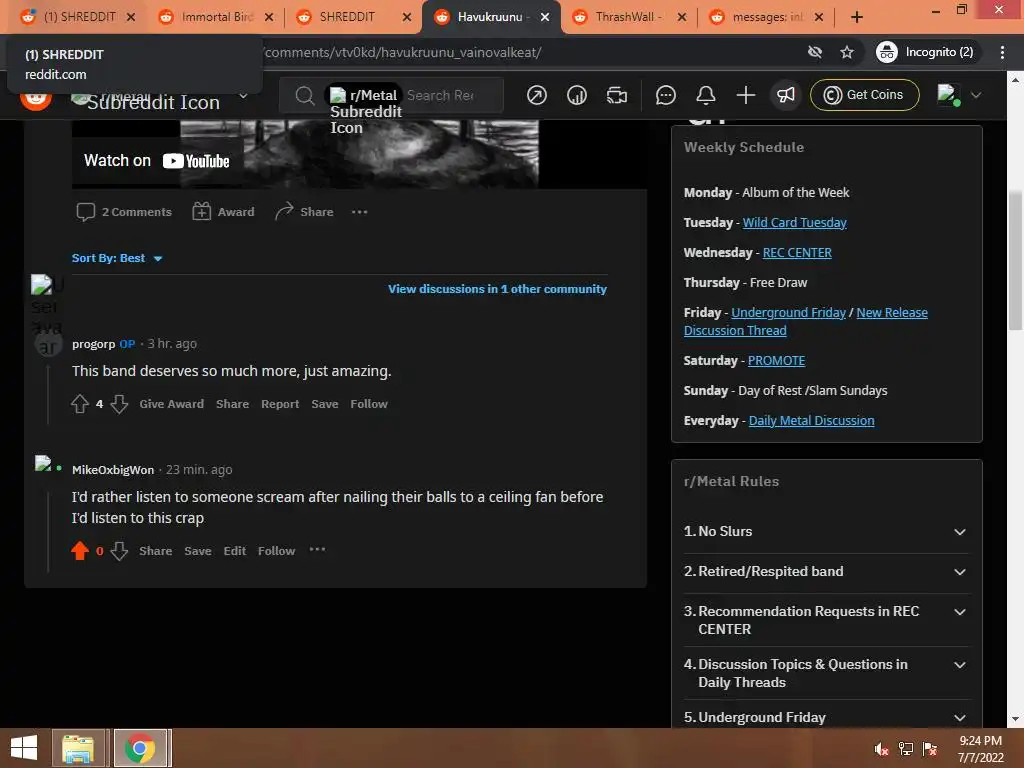The width and height of the screenshot is (1024, 768).
Task: View discussions in 1 other community
Action: (x=497, y=289)
